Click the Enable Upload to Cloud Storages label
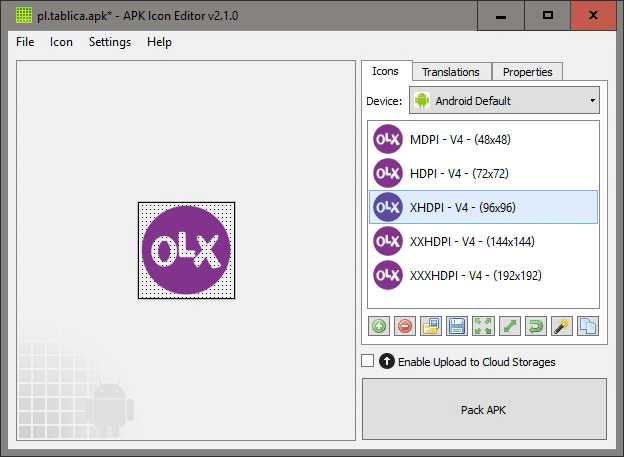This screenshot has height=457, width=624. coord(477,362)
